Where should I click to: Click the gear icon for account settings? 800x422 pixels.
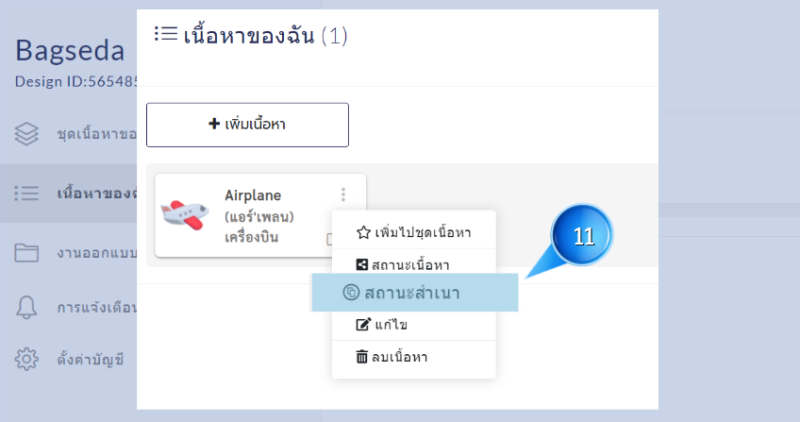(27, 359)
